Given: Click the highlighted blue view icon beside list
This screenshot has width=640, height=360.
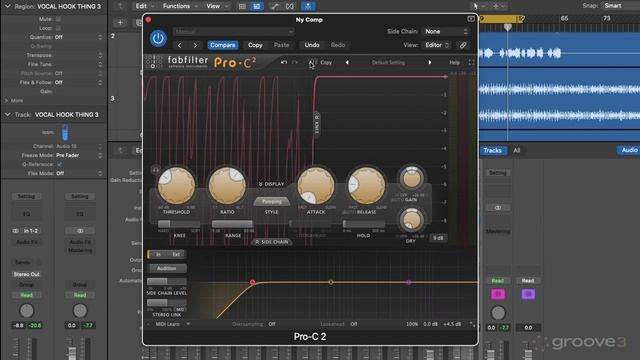Looking at the screenshot, I should (257, 6).
